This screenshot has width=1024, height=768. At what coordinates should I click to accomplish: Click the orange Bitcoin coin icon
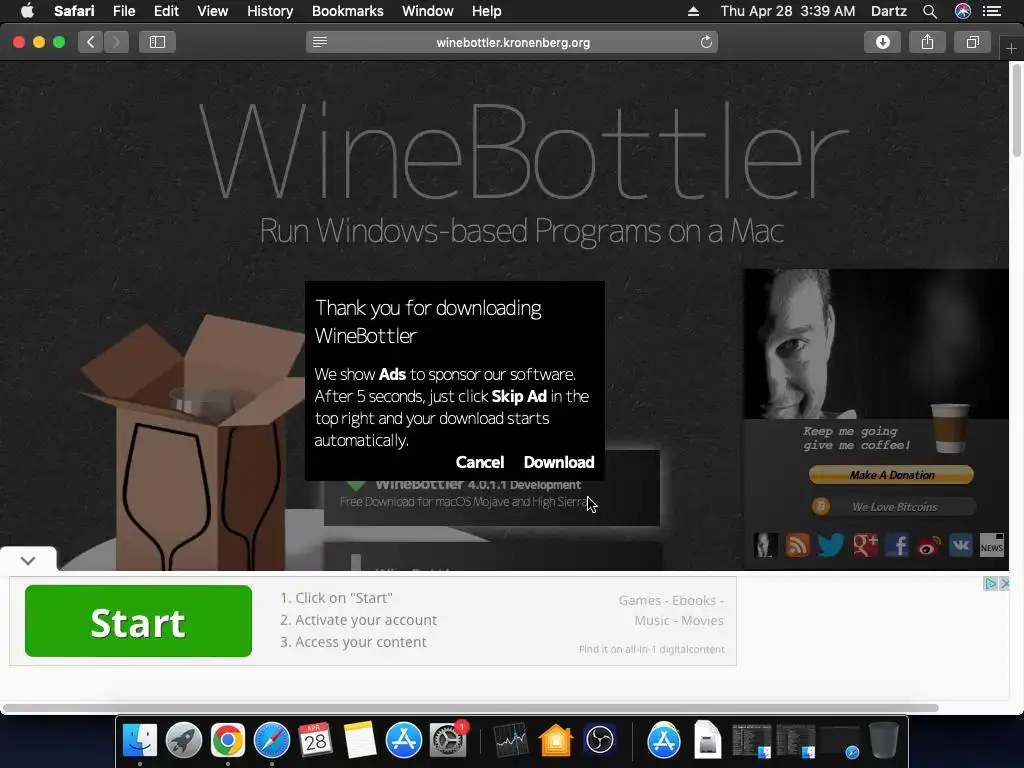click(821, 506)
